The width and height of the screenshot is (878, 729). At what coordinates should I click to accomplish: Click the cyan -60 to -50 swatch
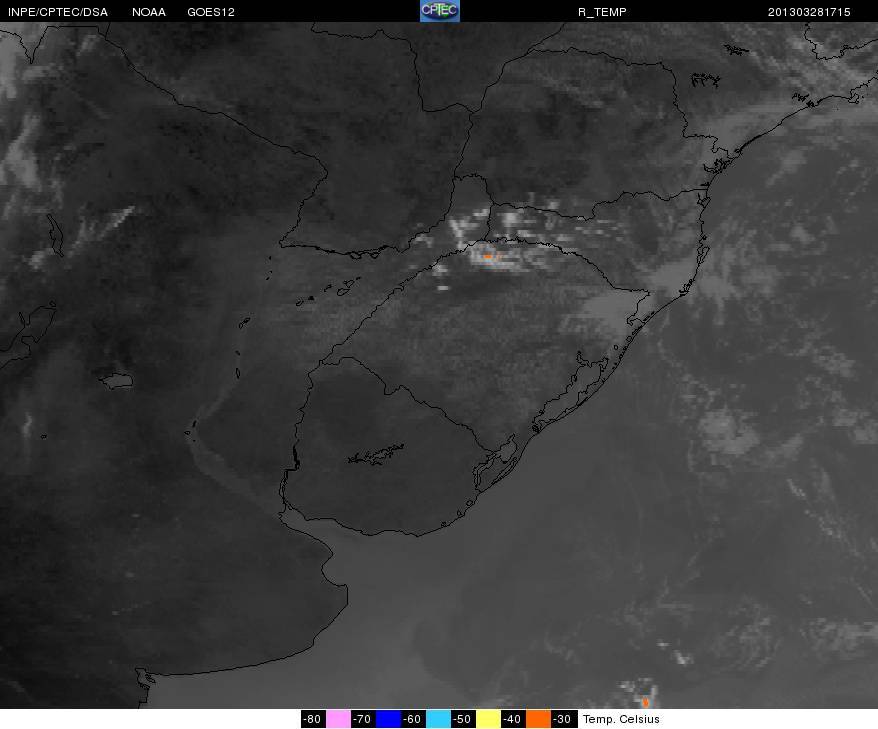click(438, 719)
